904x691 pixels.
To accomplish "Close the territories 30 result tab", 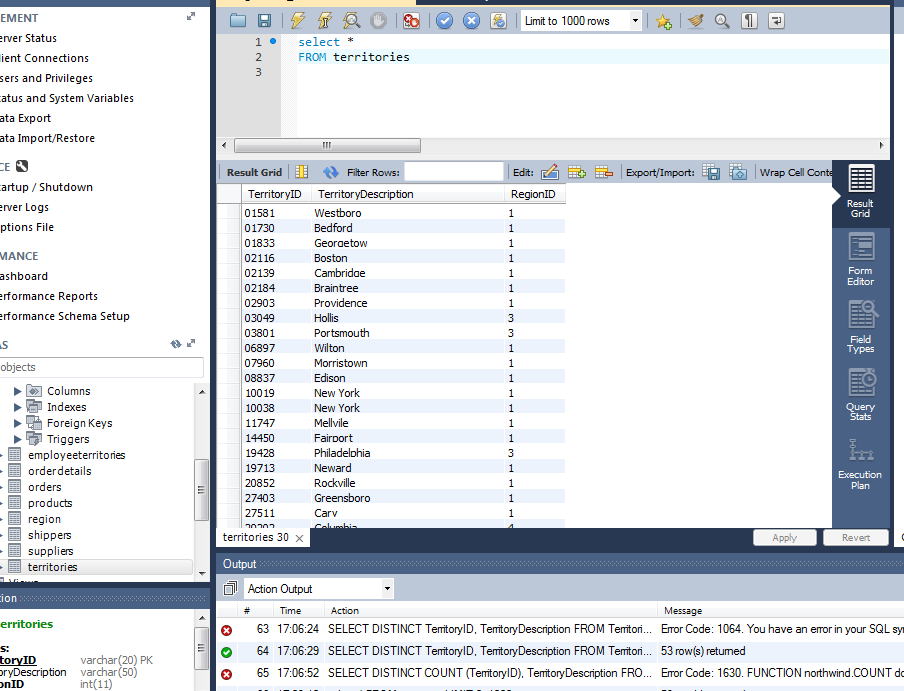I will [299, 538].
